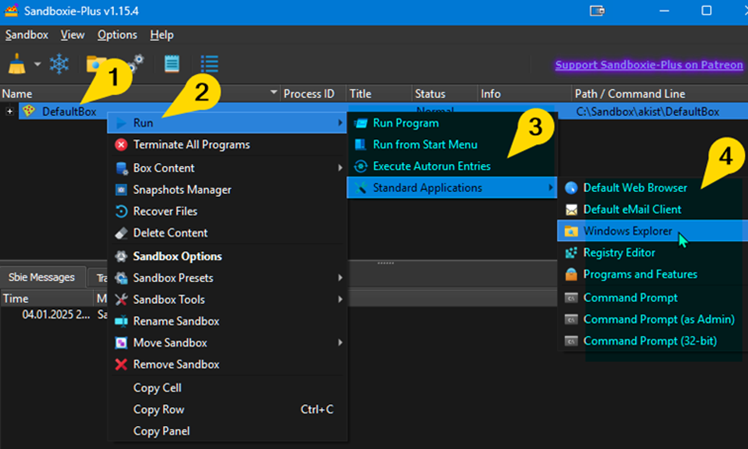Choose Copy Row

pos(158,409)
